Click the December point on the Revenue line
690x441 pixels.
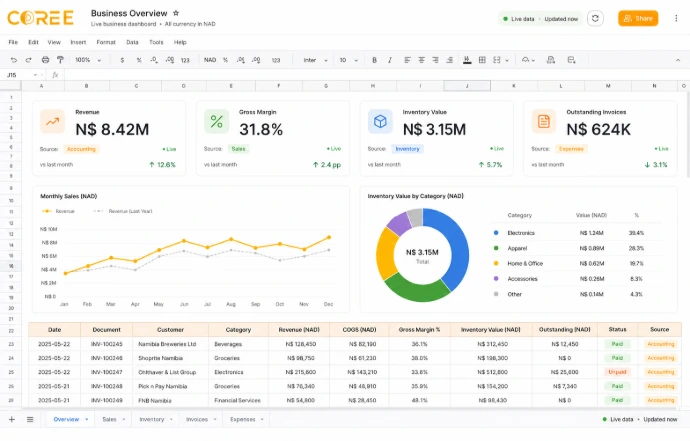(x=329, y=238)
